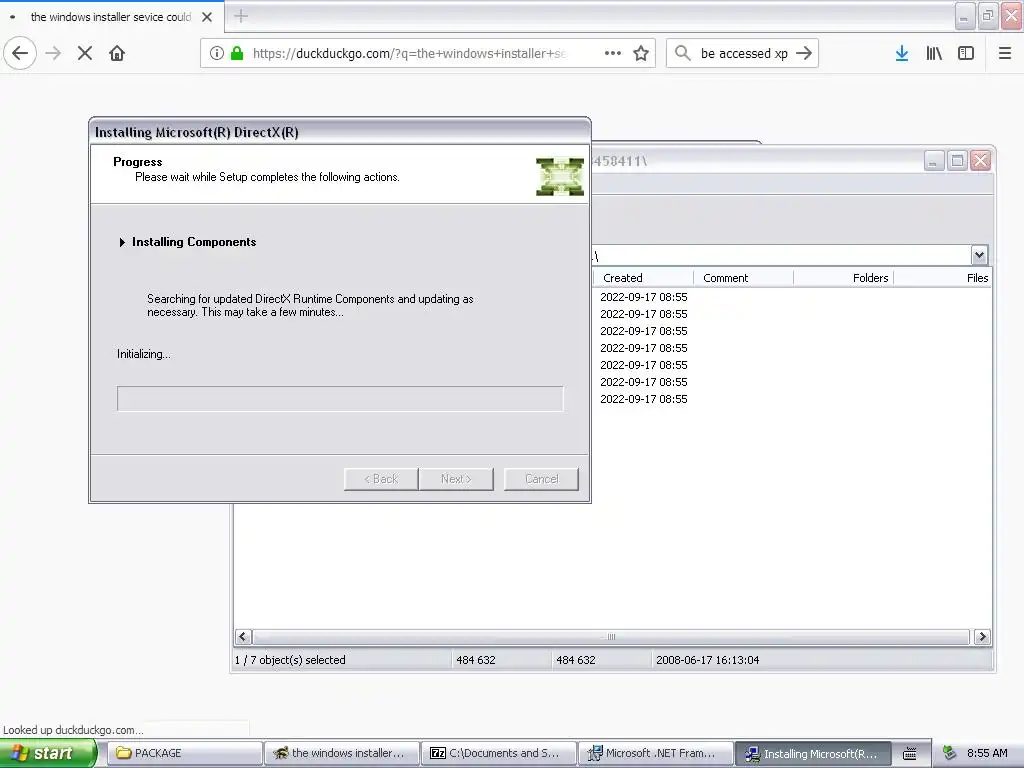
Task: Open the page actions three-dot menu
Action: pyautogui.click(x=613, y=53)
